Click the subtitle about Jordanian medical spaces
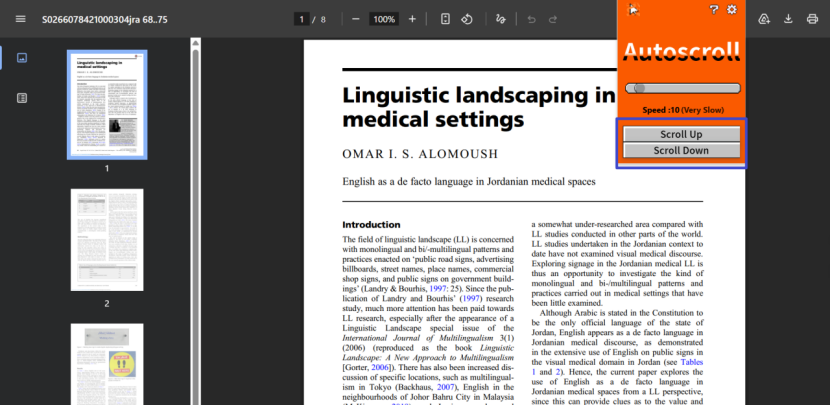Viewport: 830px width, 406px height. point(469,182)
